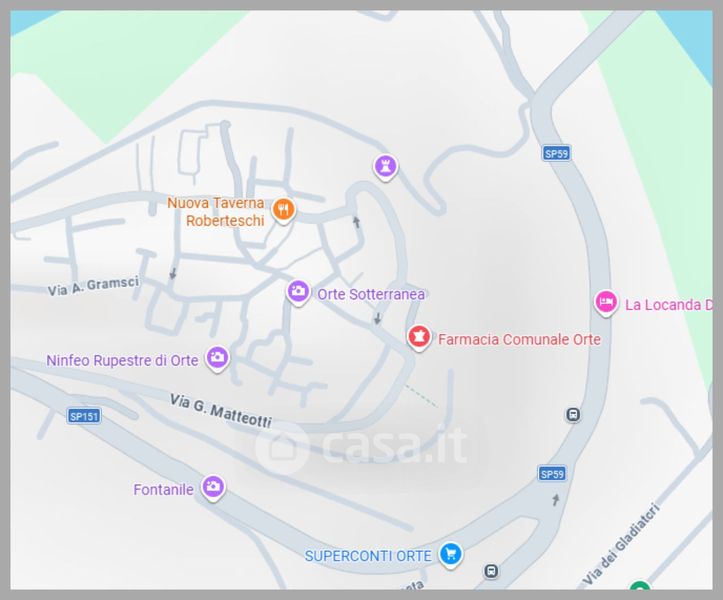Open the Farmacia Comunale Orte text label

[x=519, y=339]
